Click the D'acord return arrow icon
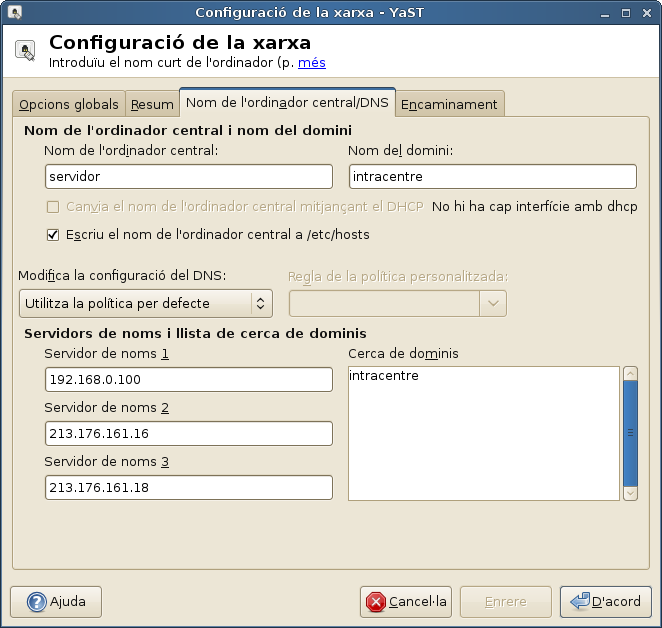This screenshot has width=662, height=628. click(579, 602)
